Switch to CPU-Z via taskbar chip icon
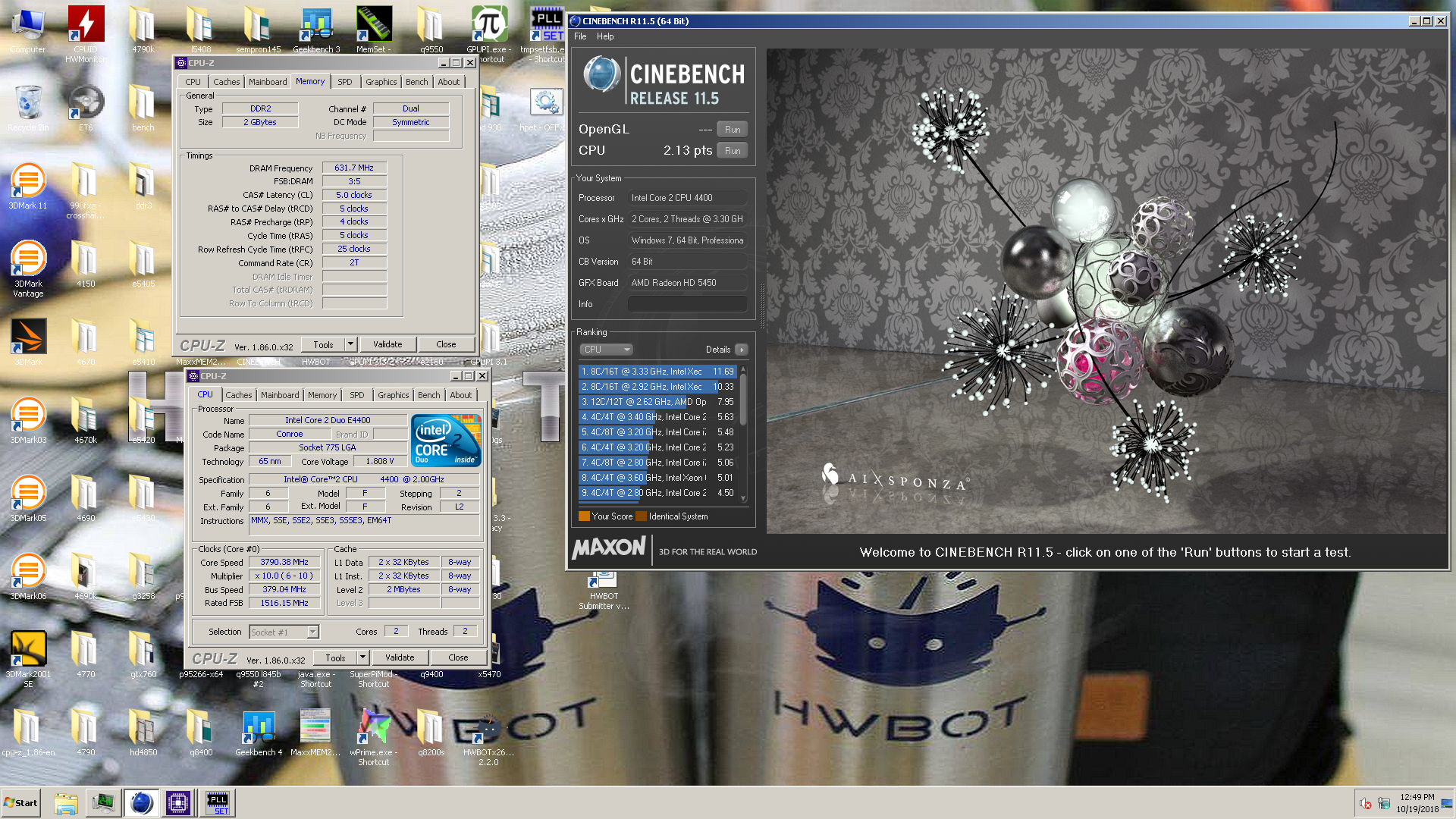The width and height of the screenshot is (1456, 819). click(178, 803)
